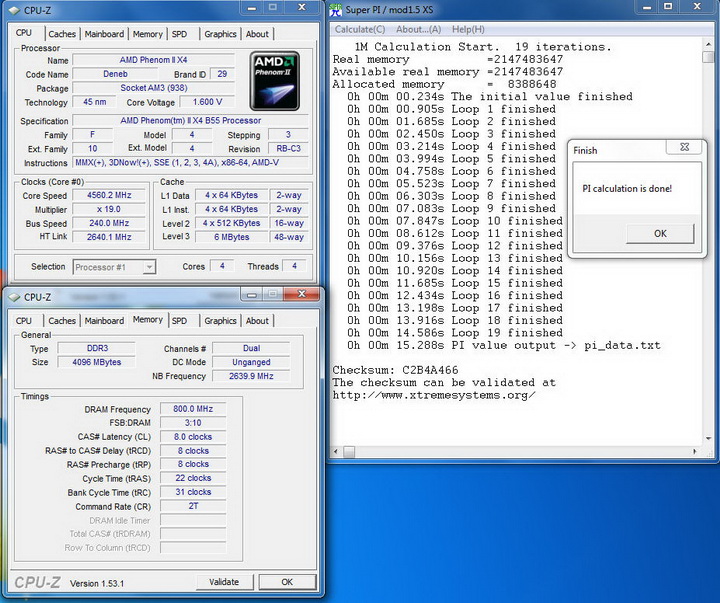Click the CAS# Latency value 8.0 clocks
Viewport: 720px width, 603px height.
point(193,437)
